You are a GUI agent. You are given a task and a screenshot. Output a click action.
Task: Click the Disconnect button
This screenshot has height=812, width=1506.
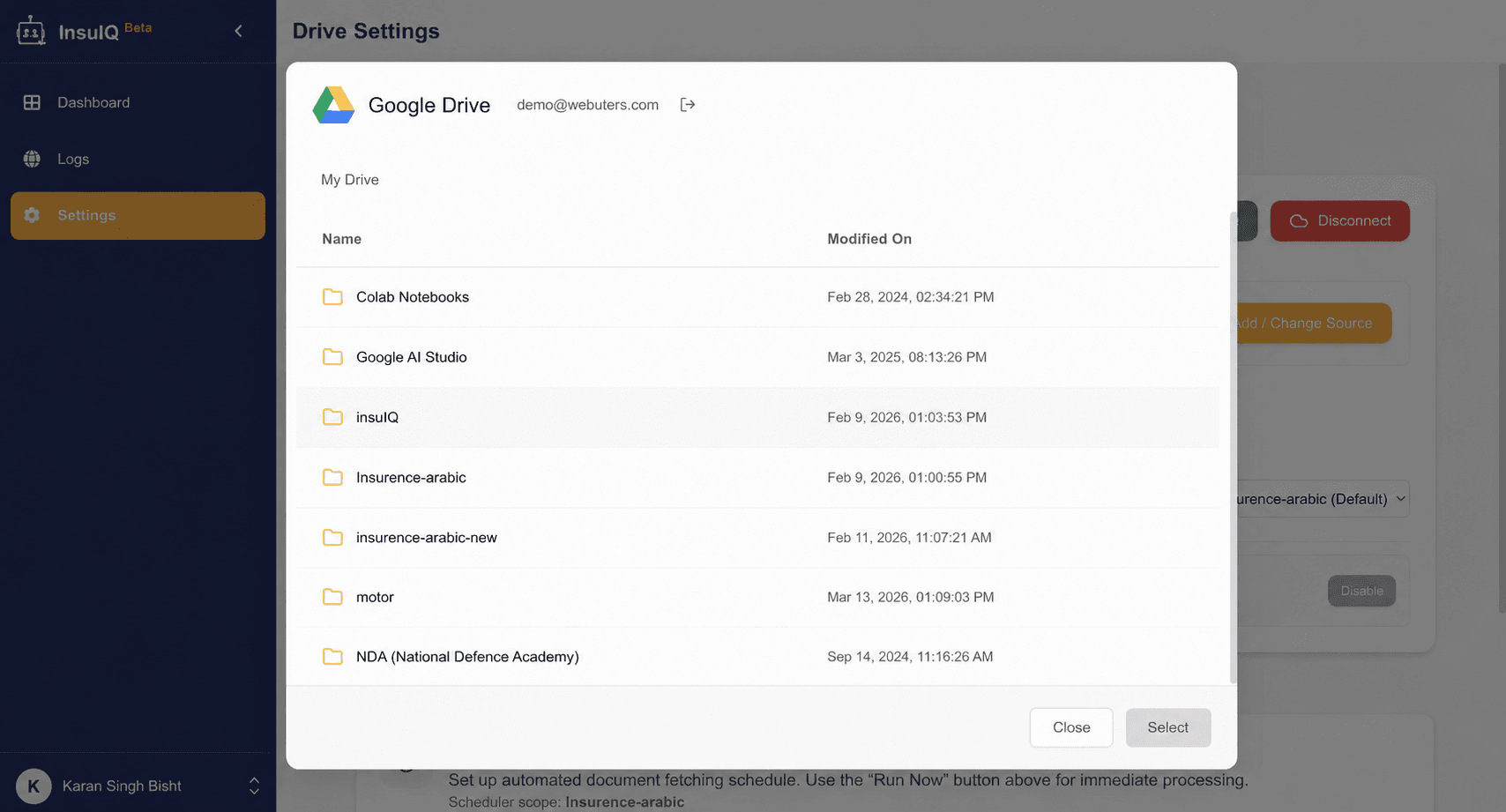pyautogui.click(x=1340, y=221)
